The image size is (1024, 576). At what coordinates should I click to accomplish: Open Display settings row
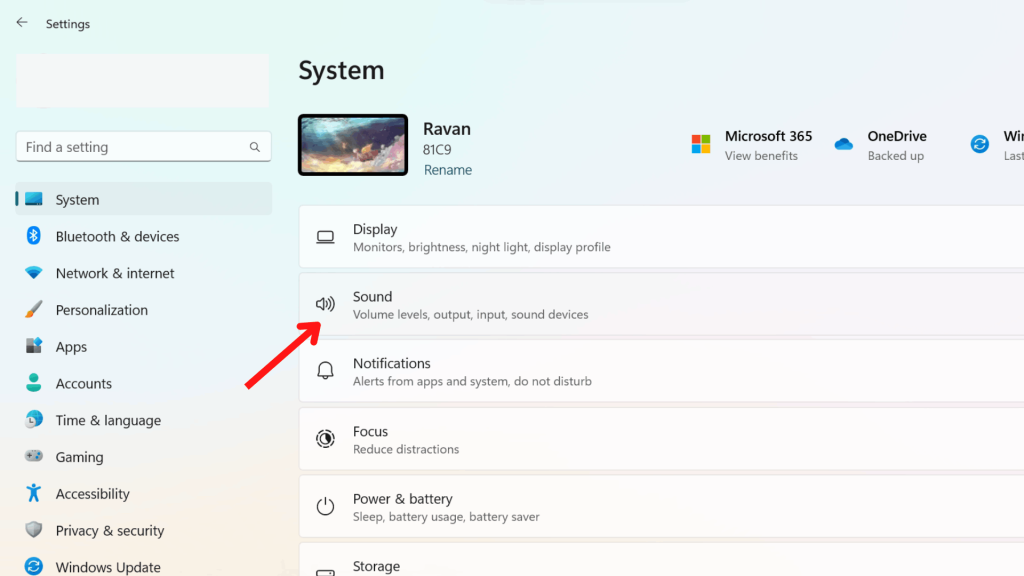[x=662, y=237]
